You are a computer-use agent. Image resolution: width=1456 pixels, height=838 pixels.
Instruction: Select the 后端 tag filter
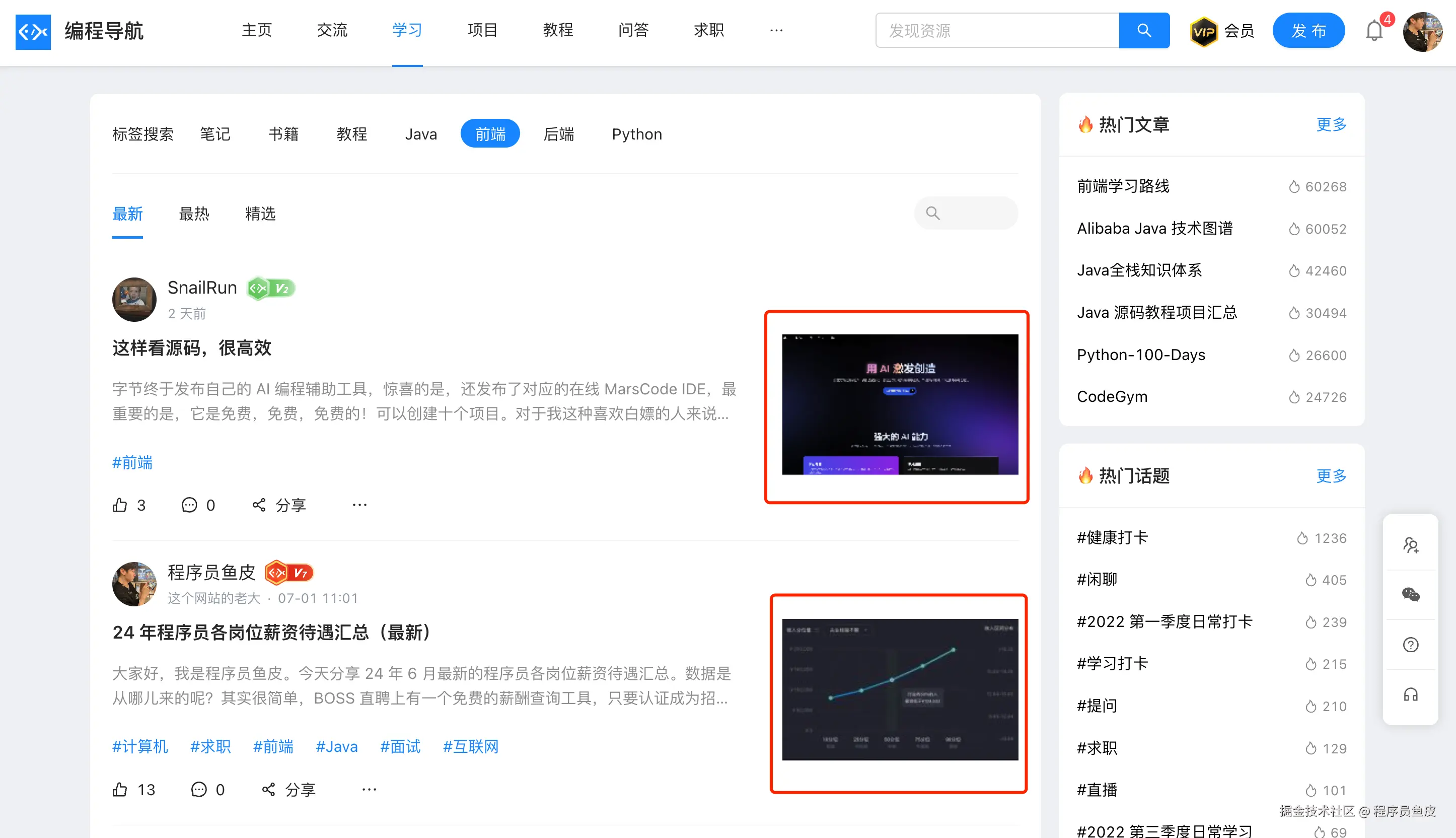pyautogui.click(x=558, y=134)
